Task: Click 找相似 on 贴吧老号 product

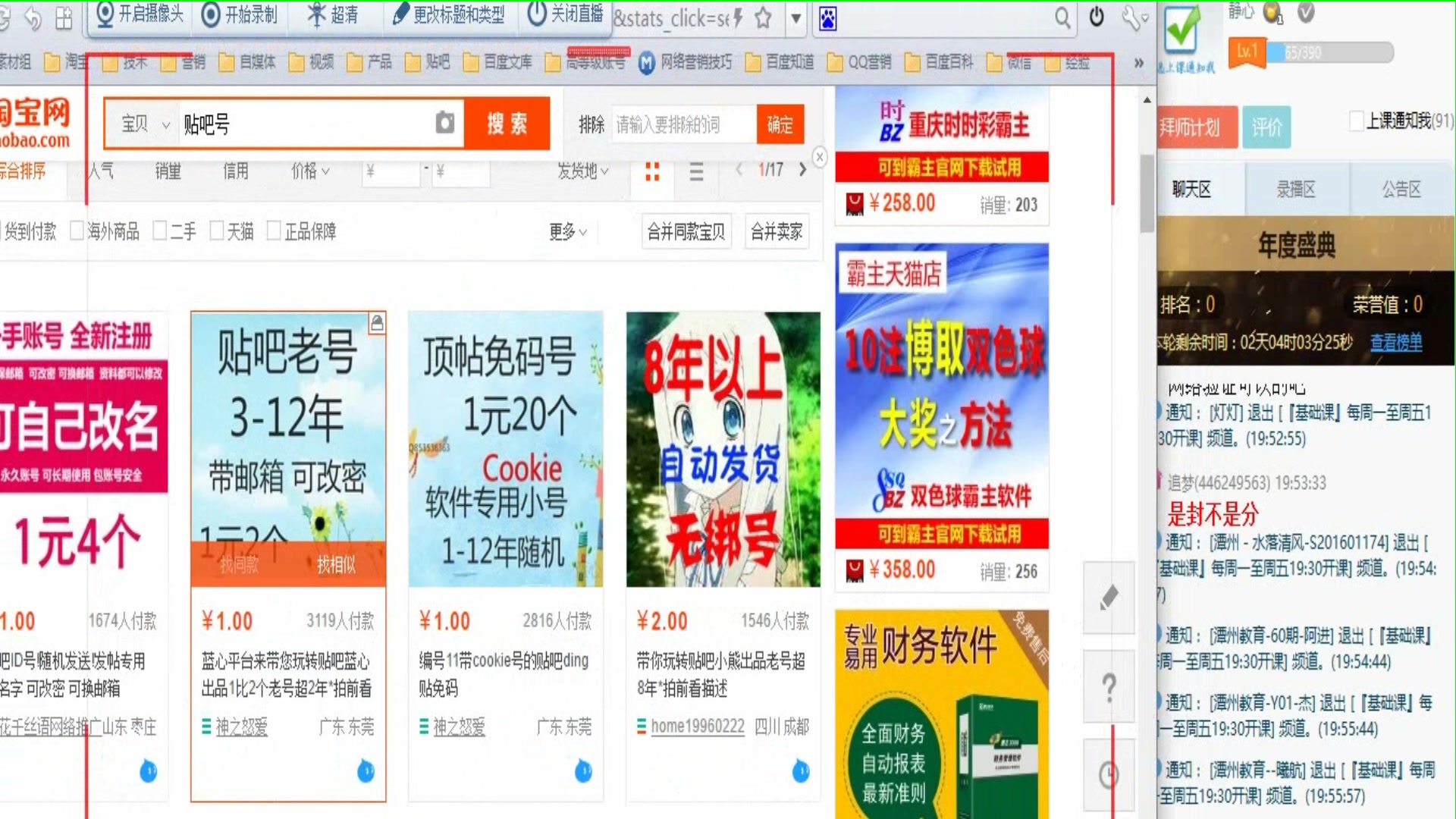Action: [x=336, y=564]
